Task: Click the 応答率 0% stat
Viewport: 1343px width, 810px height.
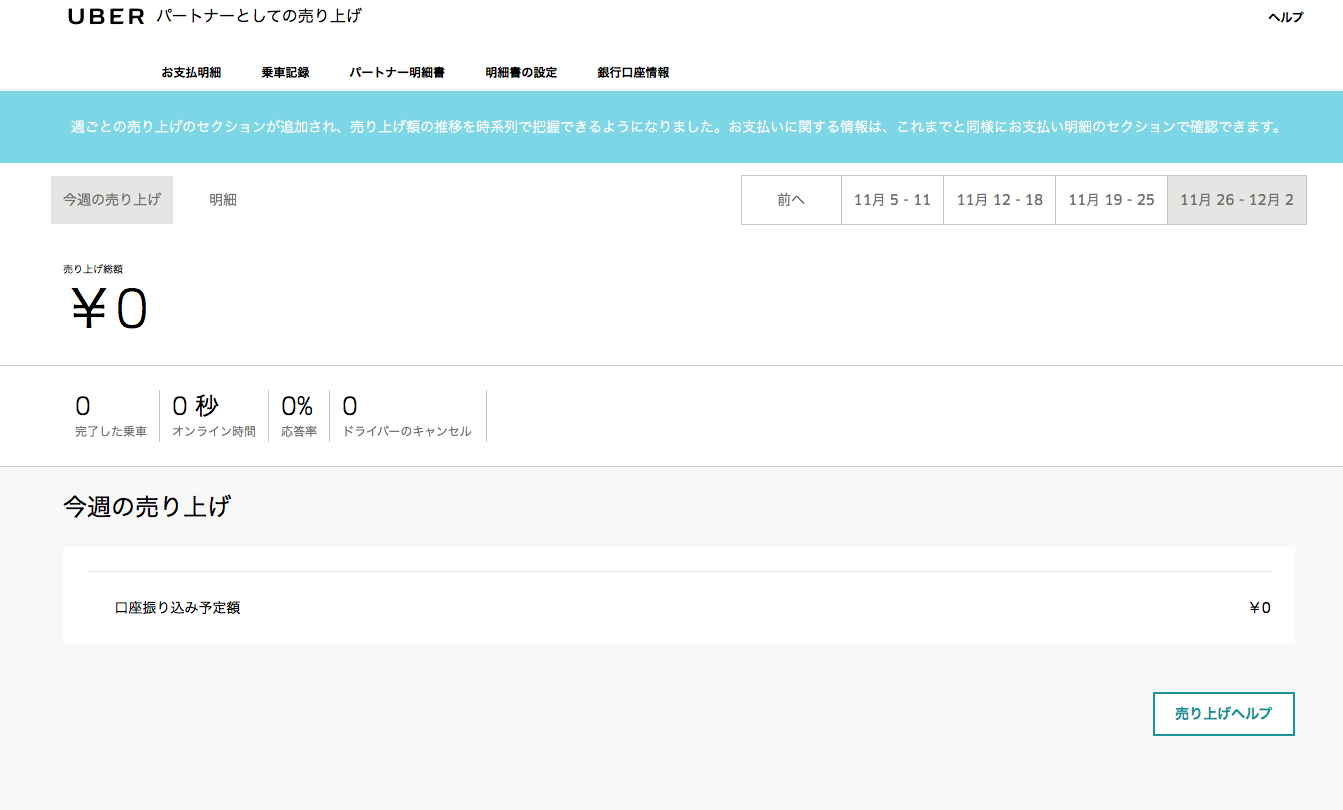Action: [x=298, y=416]
